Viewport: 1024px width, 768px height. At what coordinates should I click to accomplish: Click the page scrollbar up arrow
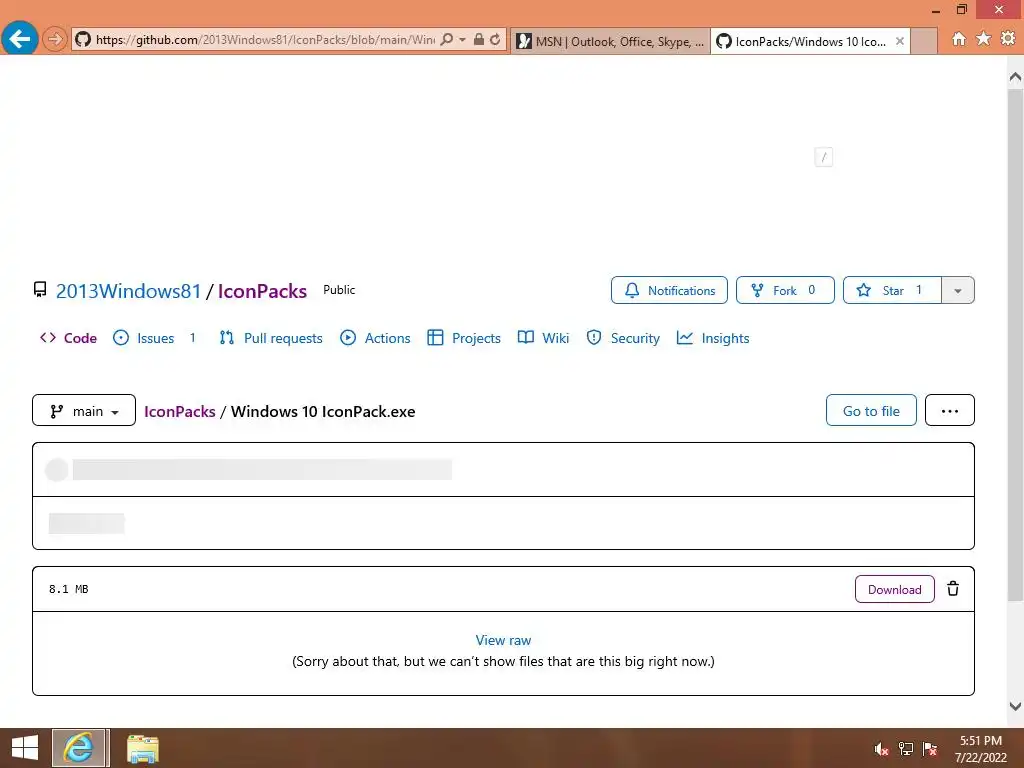(1015, 77)
